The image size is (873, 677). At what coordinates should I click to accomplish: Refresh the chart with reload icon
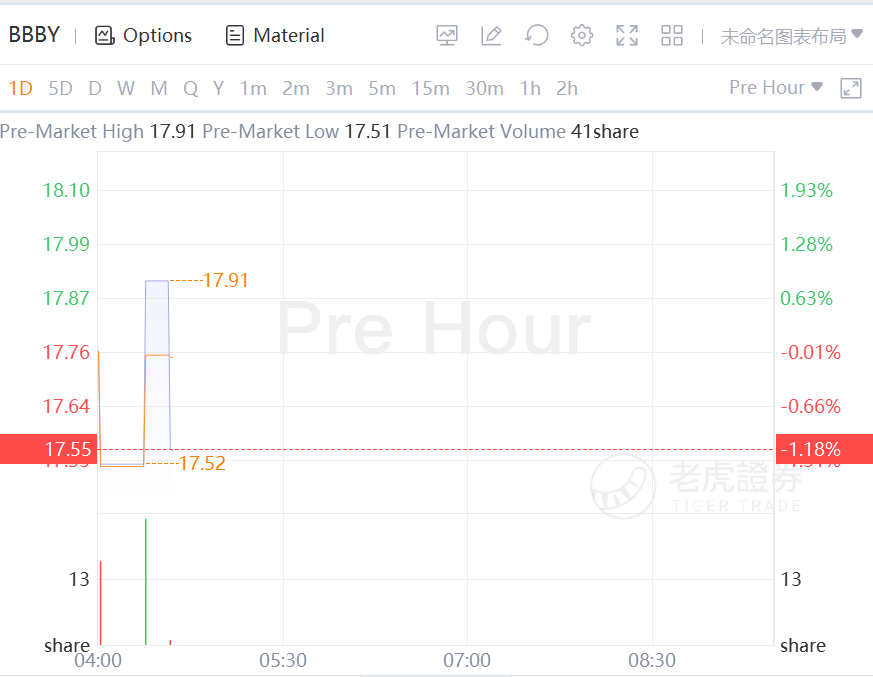(537, 36)
